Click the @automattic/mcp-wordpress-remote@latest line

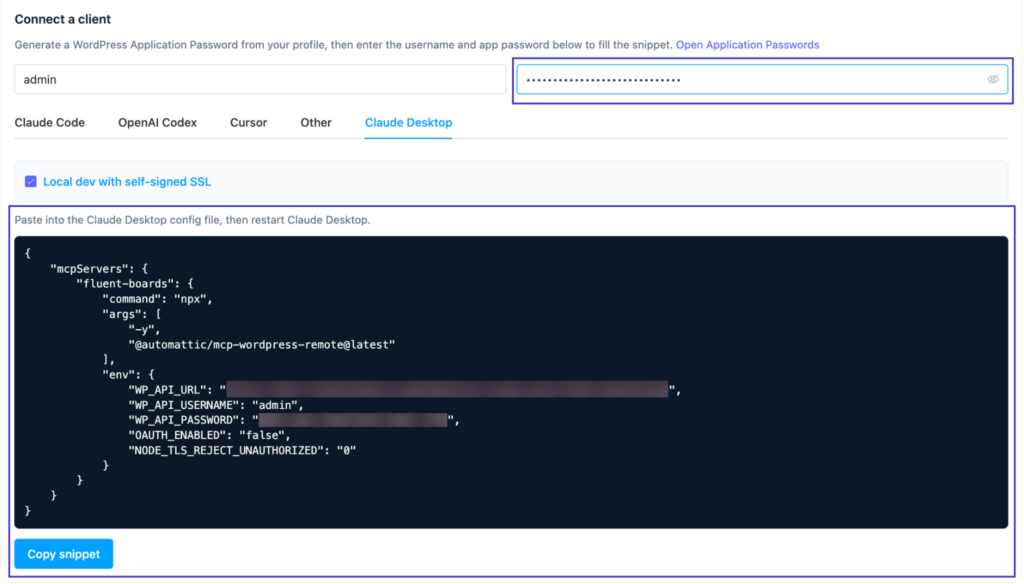tap(262, 344)
